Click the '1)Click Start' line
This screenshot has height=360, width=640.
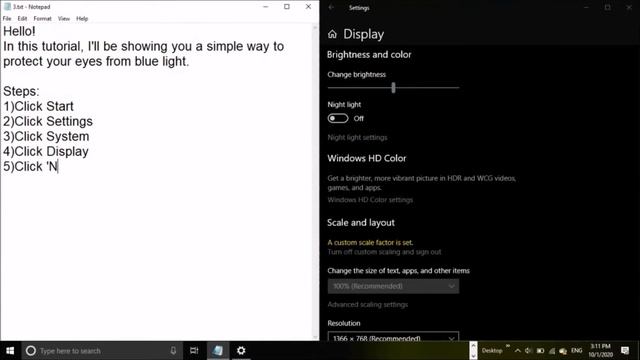point(38,106)
